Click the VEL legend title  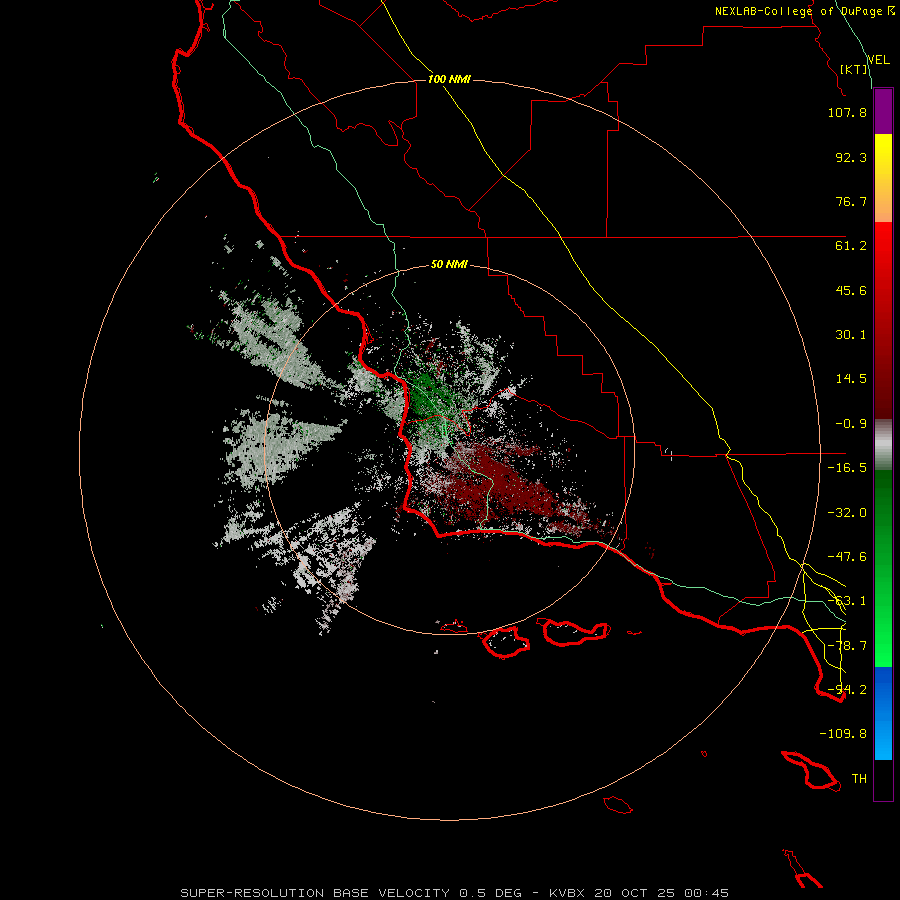[878, 60]
